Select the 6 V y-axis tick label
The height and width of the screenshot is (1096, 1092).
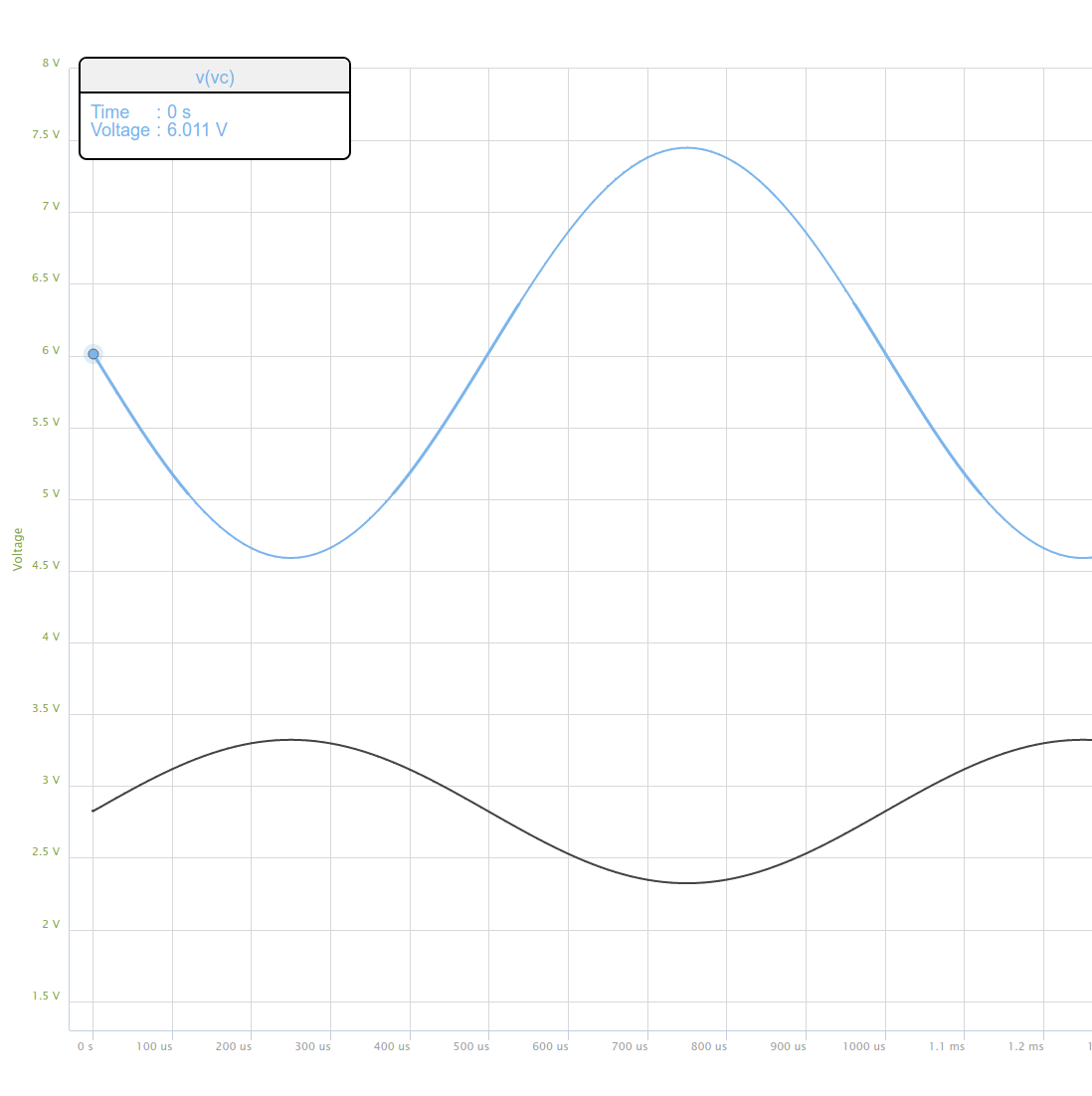pyautogui.click(x=51, y=351)
